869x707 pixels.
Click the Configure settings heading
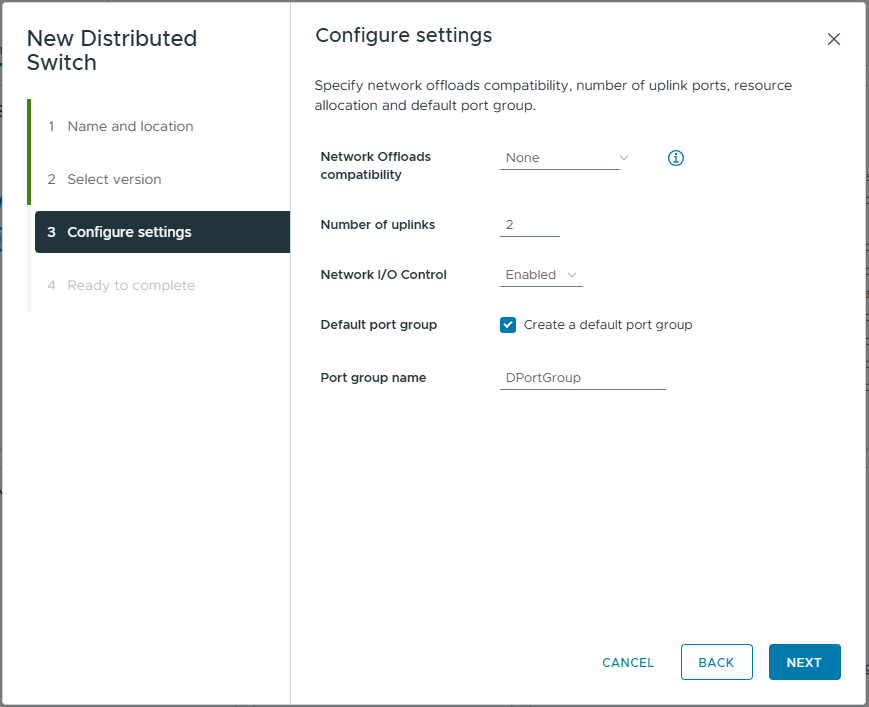tap(403, 36)
